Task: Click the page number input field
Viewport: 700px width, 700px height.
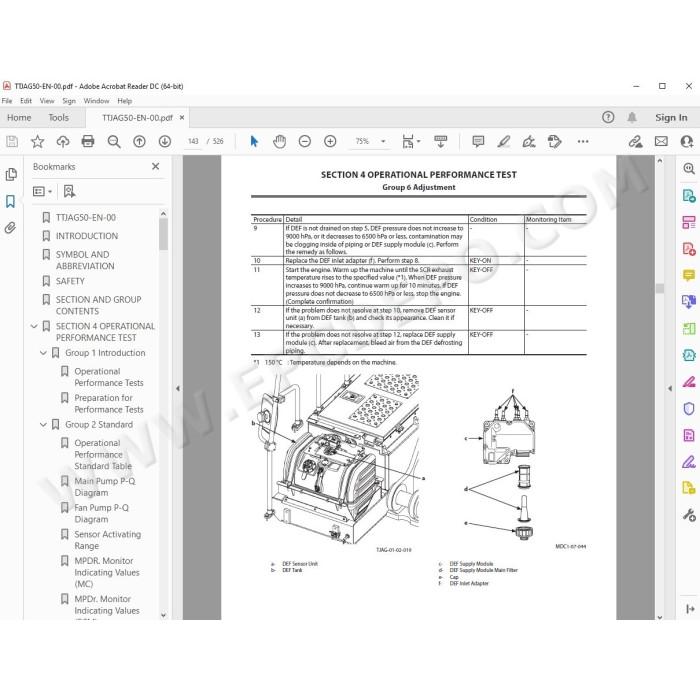Action: click(x=193, y=142)
